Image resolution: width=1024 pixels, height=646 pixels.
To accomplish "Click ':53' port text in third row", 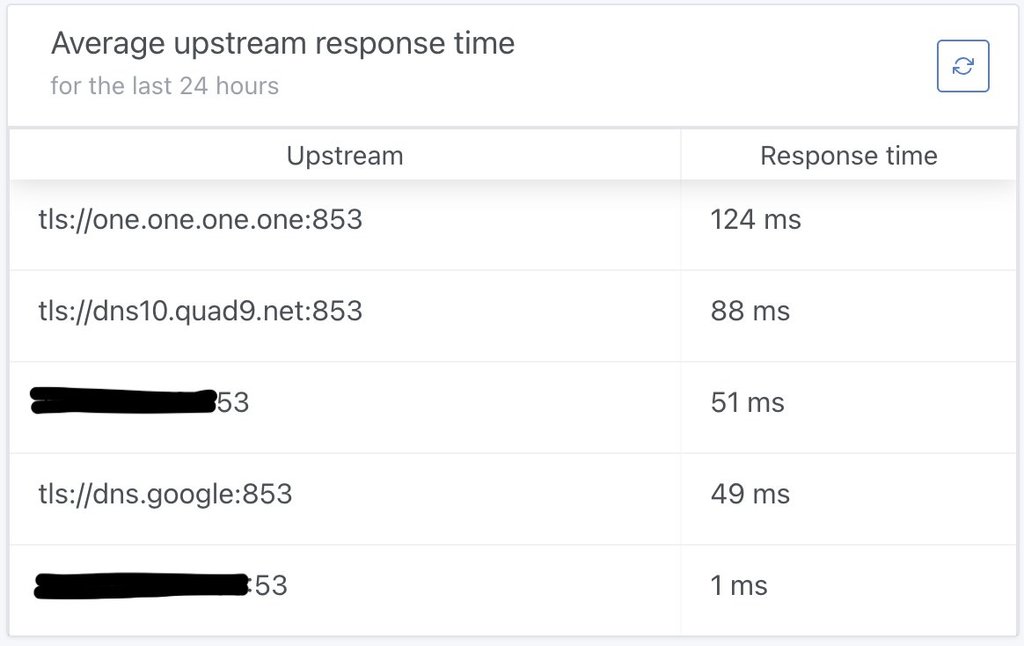I will [232, 402].
